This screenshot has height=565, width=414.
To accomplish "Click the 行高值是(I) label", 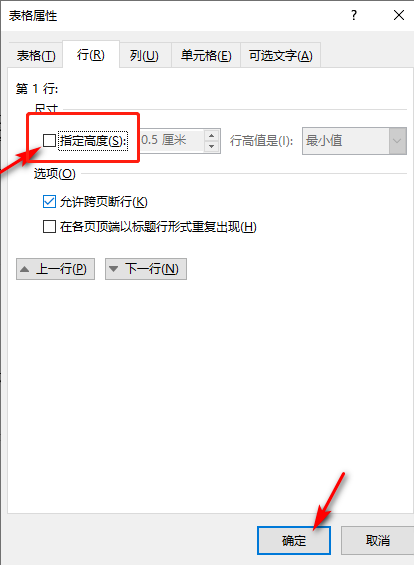I will (262, 141).
